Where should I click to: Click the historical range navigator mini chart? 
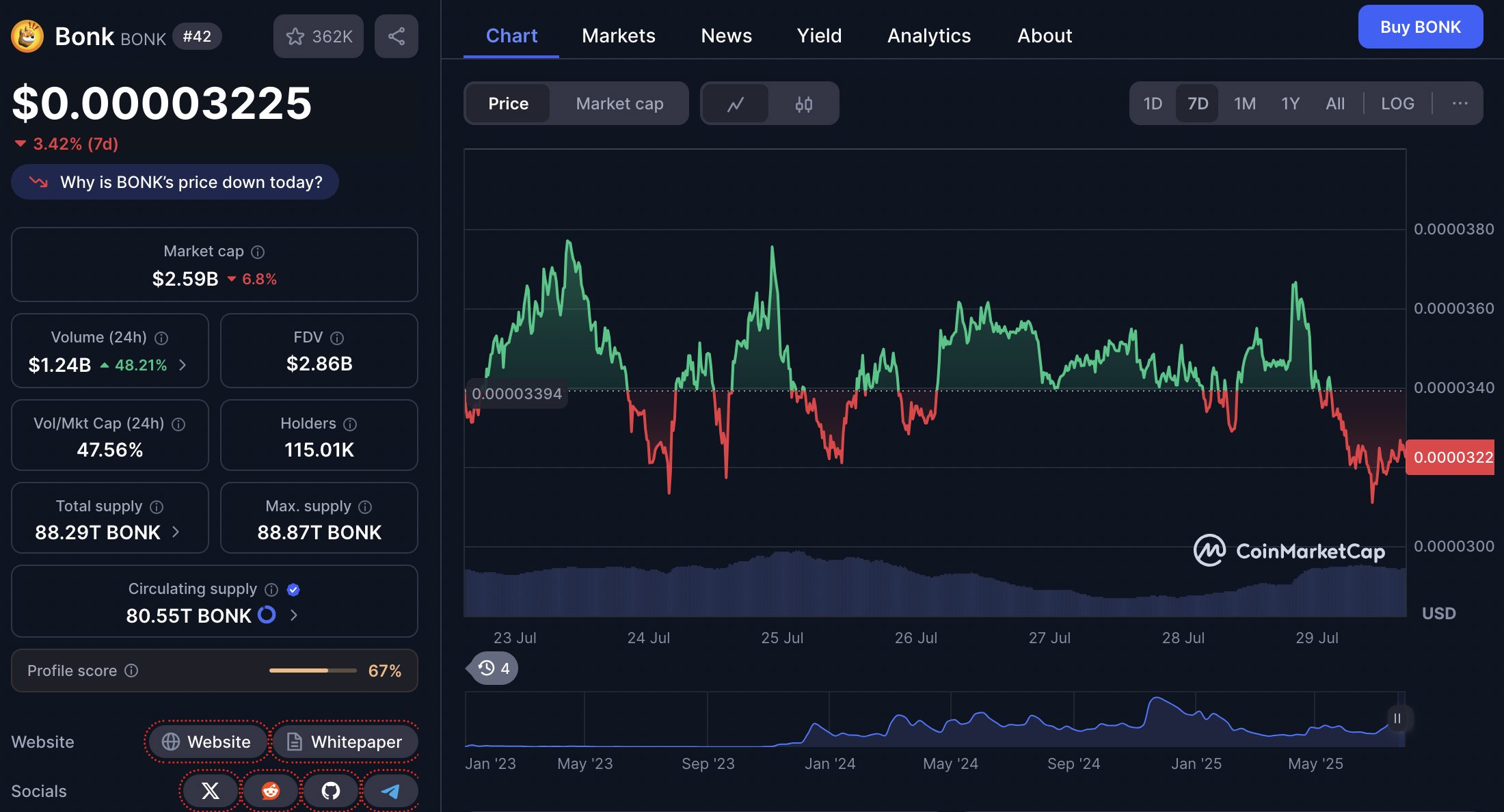[935, 719]
